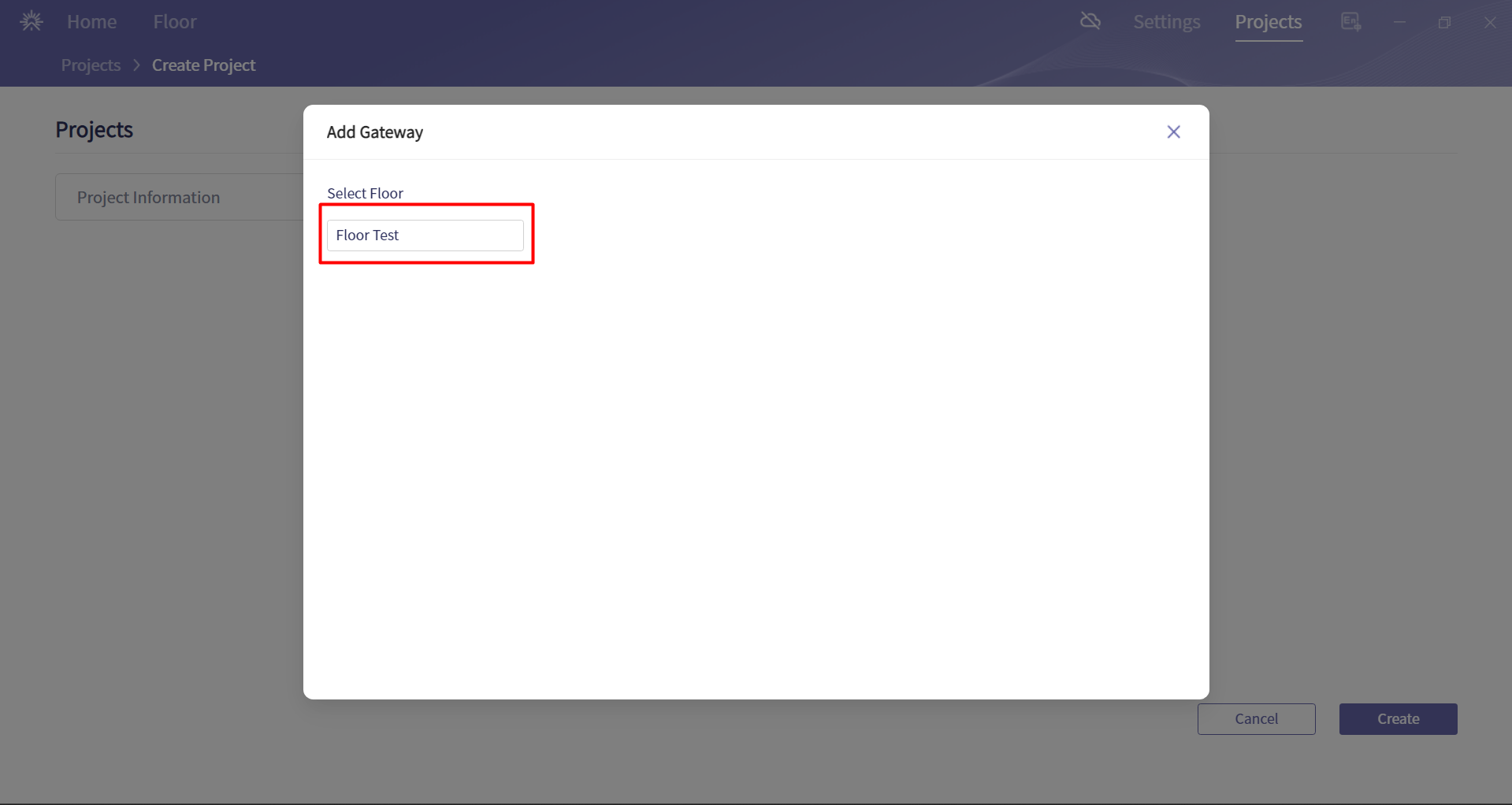This screenshot has width=1512, height=805.
Task: Go to the Home menu
Action: [91, 22]
